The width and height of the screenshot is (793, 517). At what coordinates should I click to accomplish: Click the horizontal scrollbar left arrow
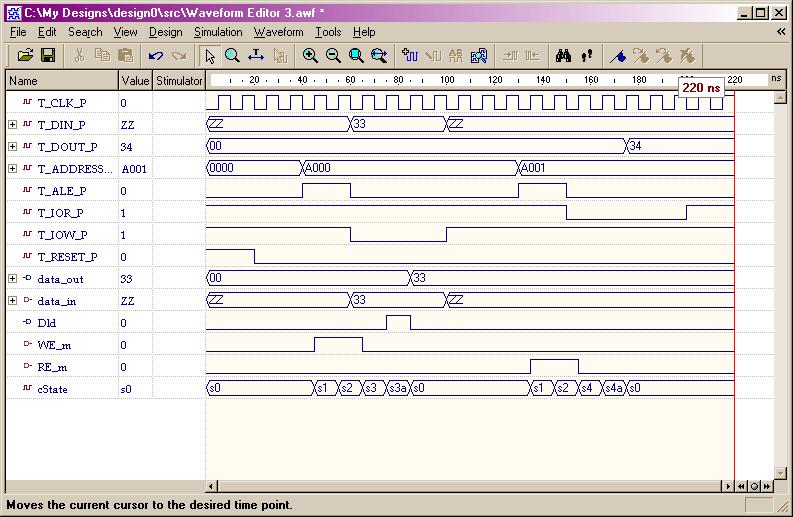pyautogui.click(x=211, y=486)
